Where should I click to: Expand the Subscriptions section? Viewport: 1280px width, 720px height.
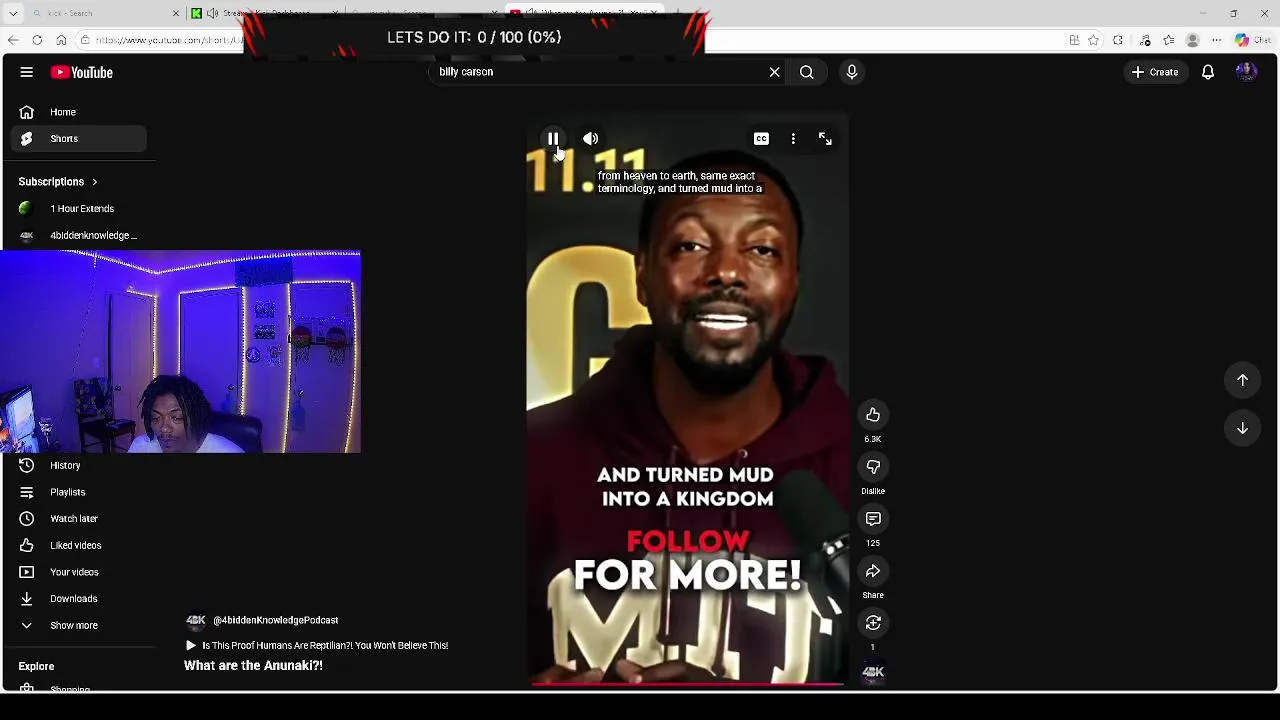(x=58, y=182)
